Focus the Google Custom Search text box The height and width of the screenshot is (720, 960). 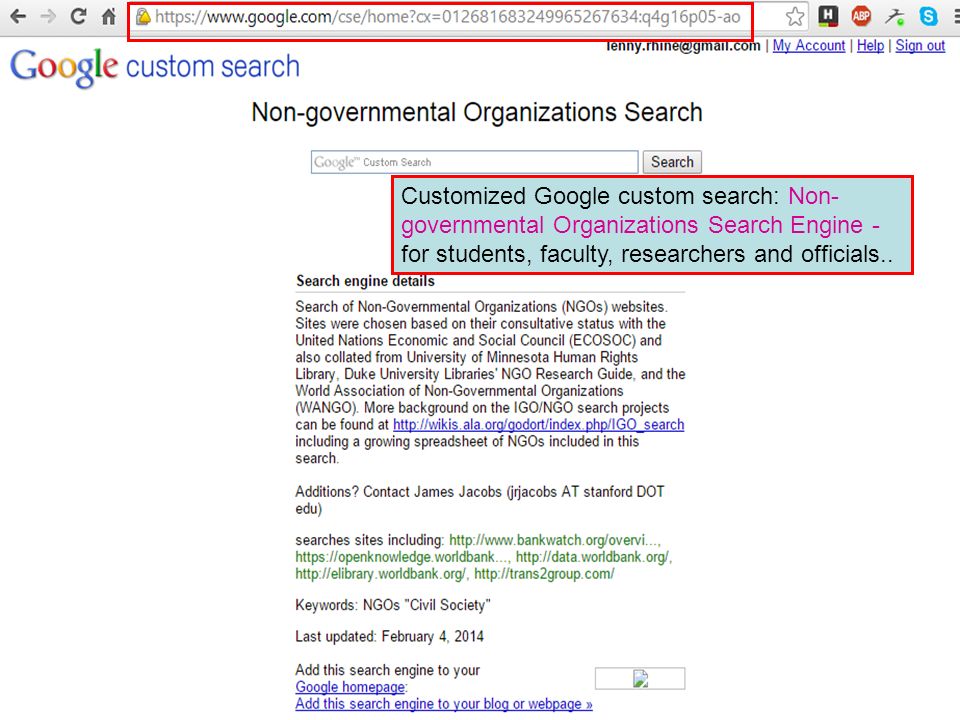click(474, 162)
